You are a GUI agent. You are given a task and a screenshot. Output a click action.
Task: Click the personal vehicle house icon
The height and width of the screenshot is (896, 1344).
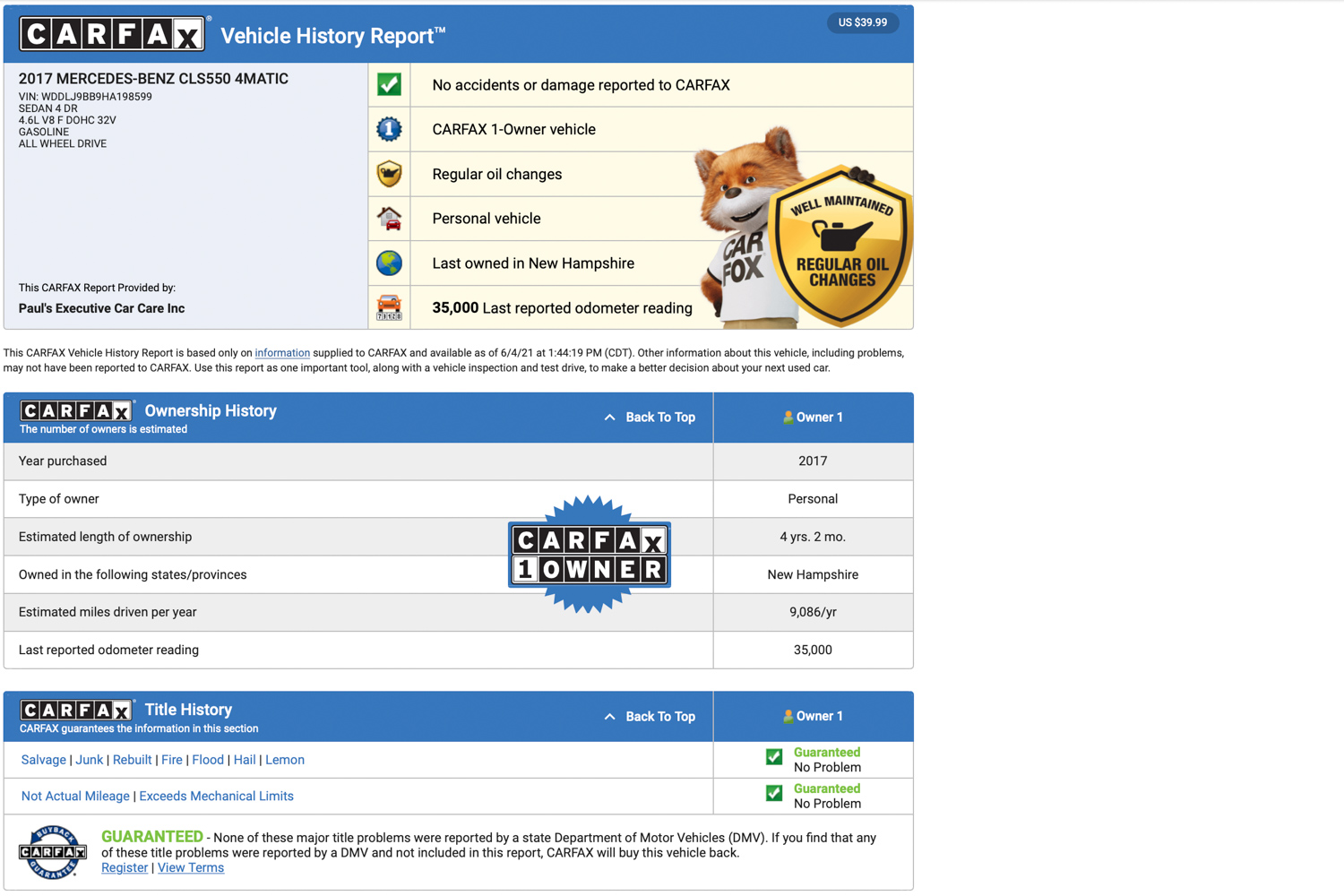click(389, 219)
